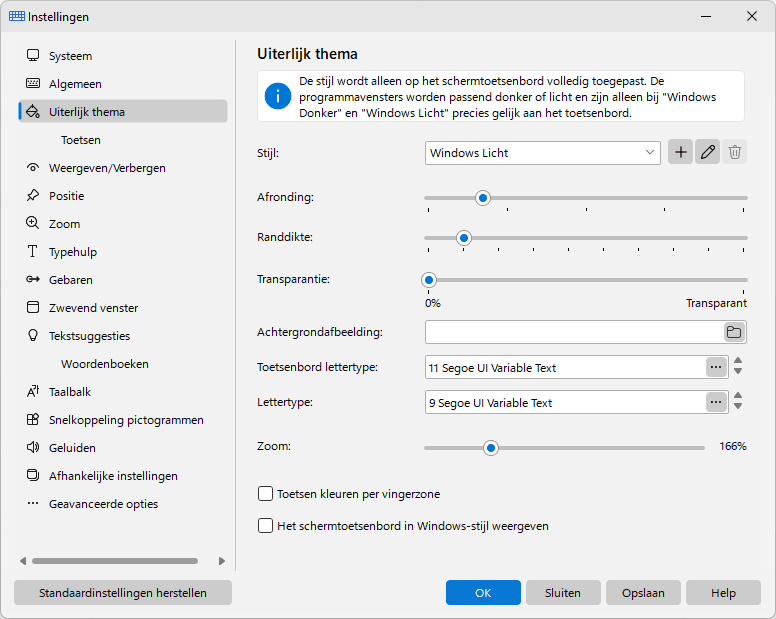Click into the Achtergrondafbeelding path field

tap(574, 332)
